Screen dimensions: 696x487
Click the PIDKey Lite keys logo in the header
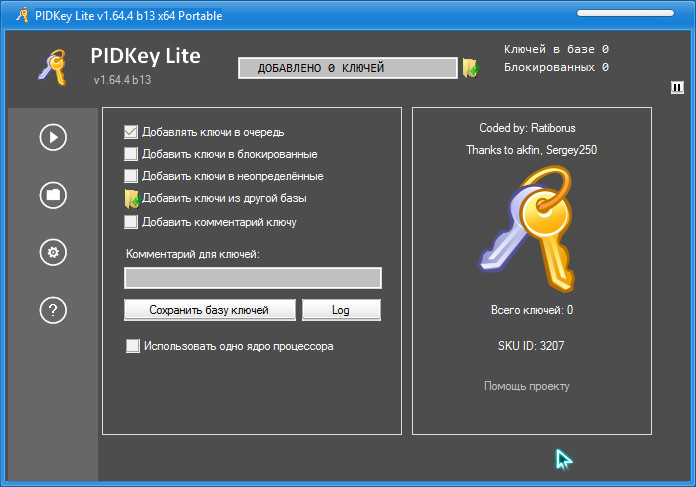pos(50,67)
